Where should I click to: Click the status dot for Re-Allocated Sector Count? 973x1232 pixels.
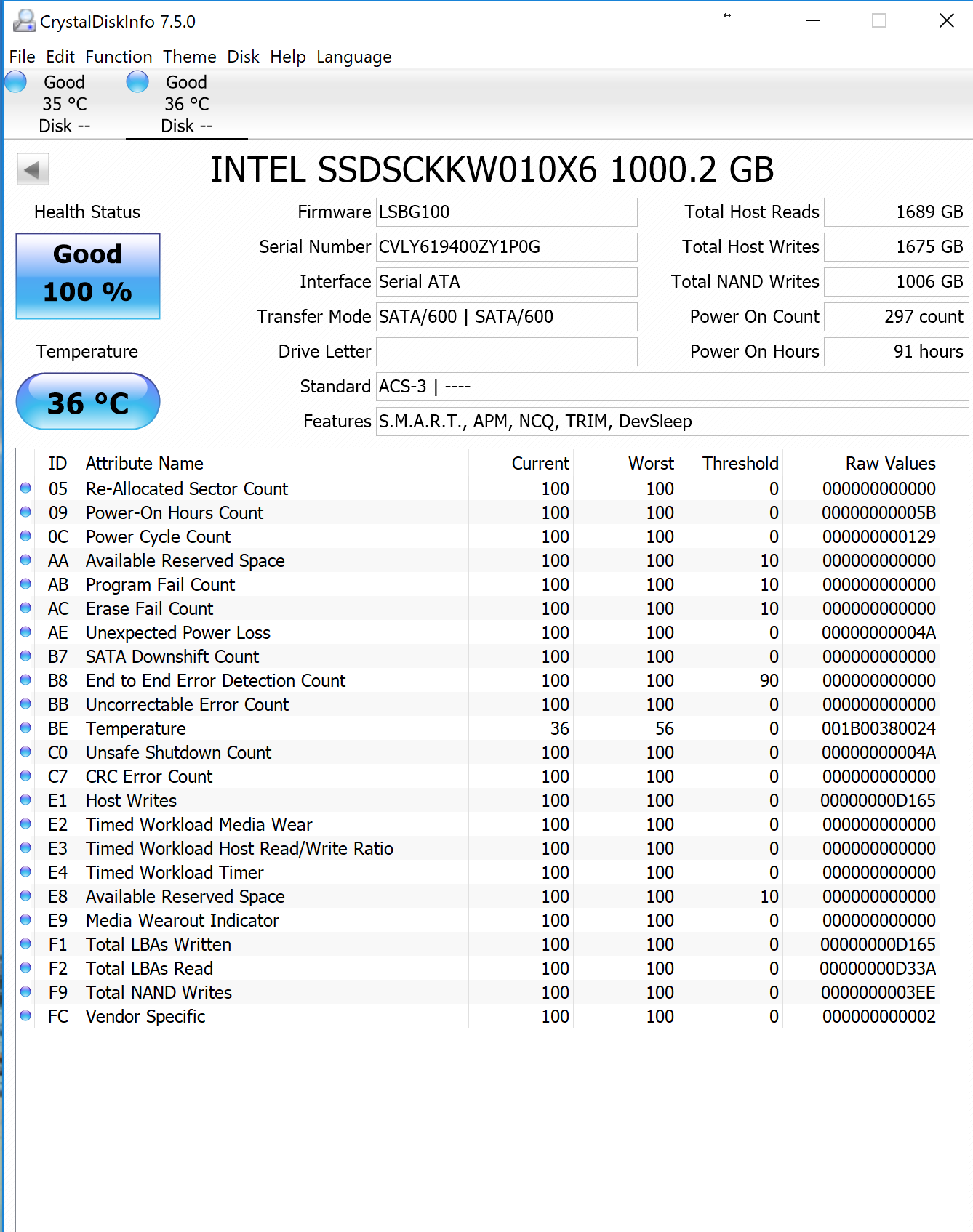click(25, 488)
